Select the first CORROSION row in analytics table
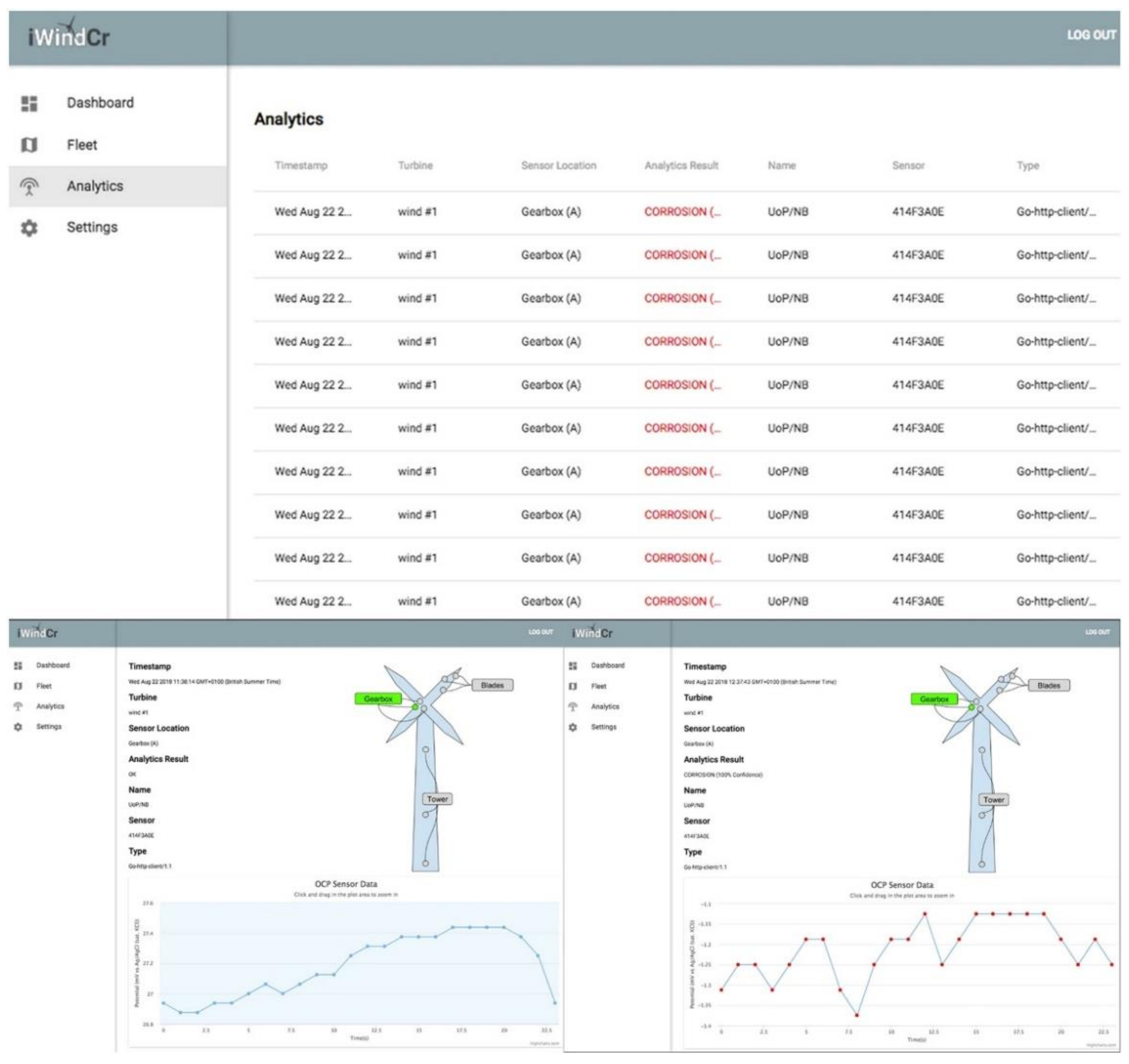 click(682, 212)
